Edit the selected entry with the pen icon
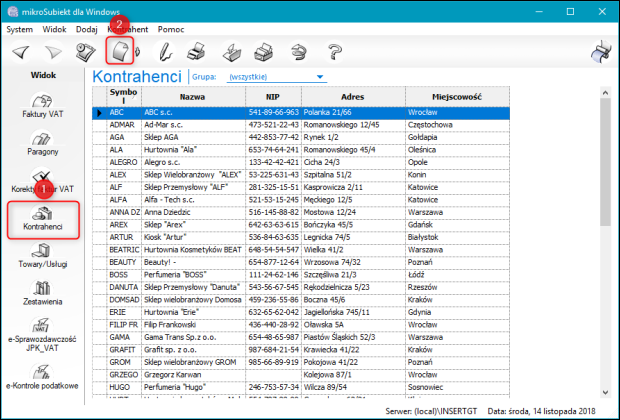Screen dimensions: 620x420 pos(165,52)
